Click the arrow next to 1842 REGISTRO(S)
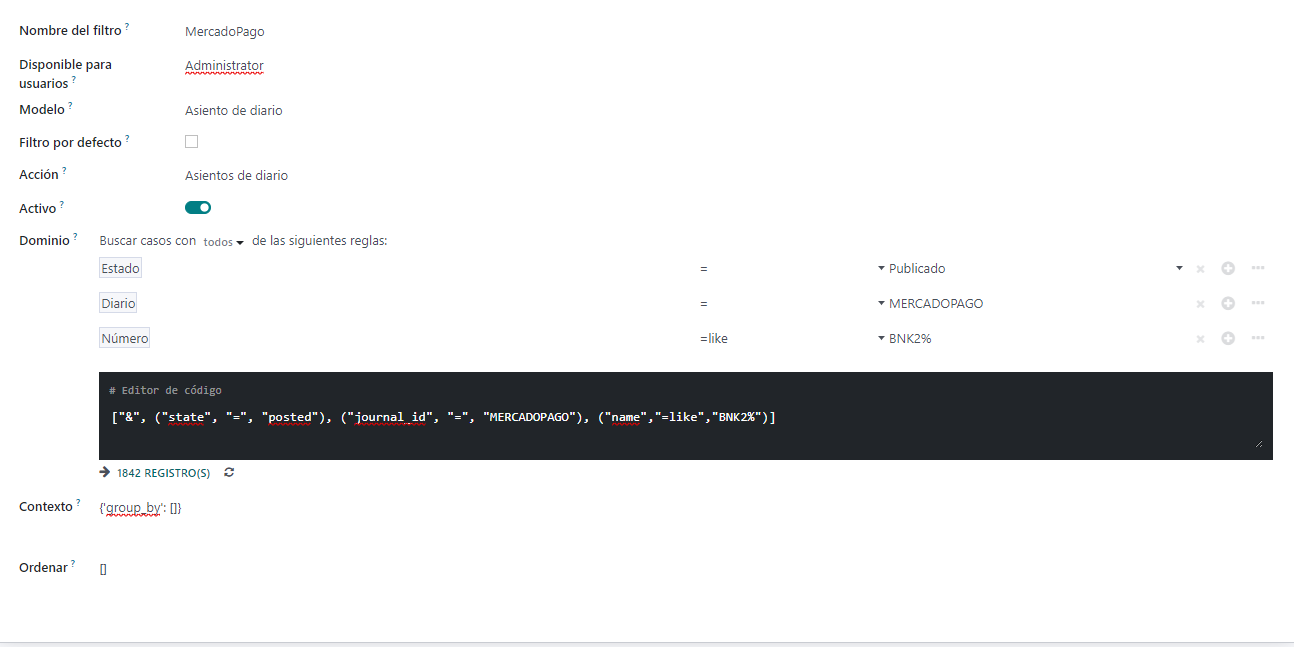 click(105, 472)
